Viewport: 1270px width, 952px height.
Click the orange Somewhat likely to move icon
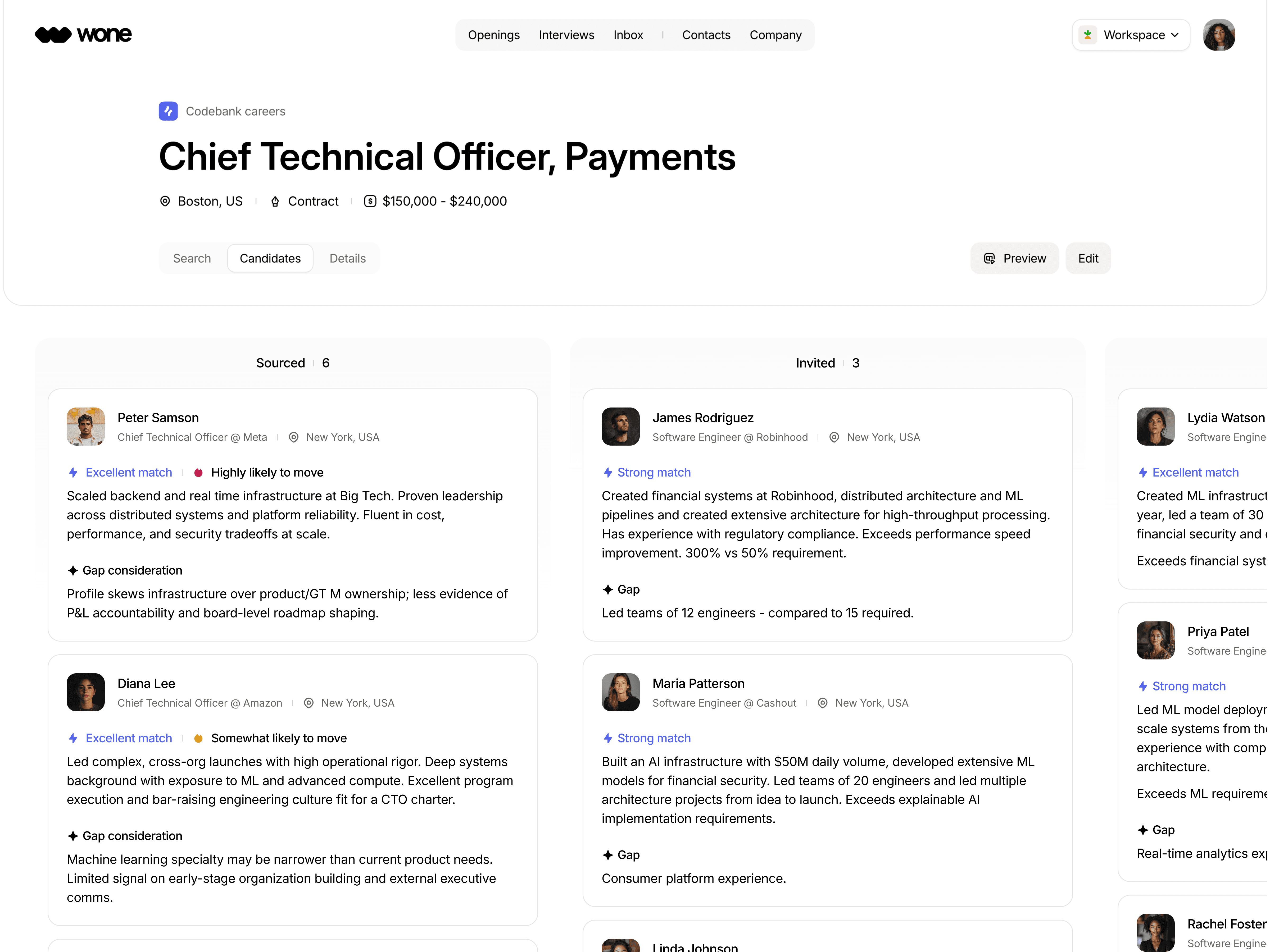coord(198,739)
